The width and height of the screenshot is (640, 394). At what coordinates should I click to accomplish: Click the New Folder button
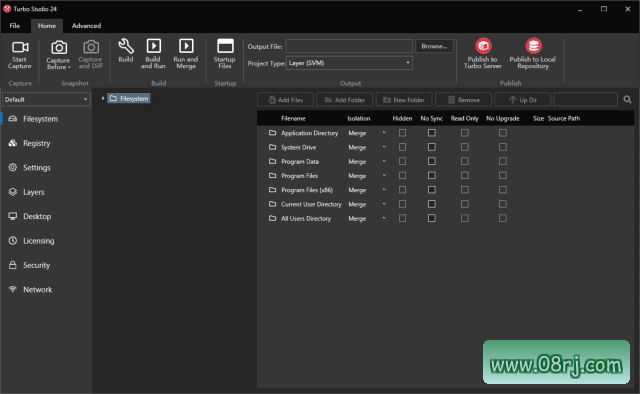point(404,100)
